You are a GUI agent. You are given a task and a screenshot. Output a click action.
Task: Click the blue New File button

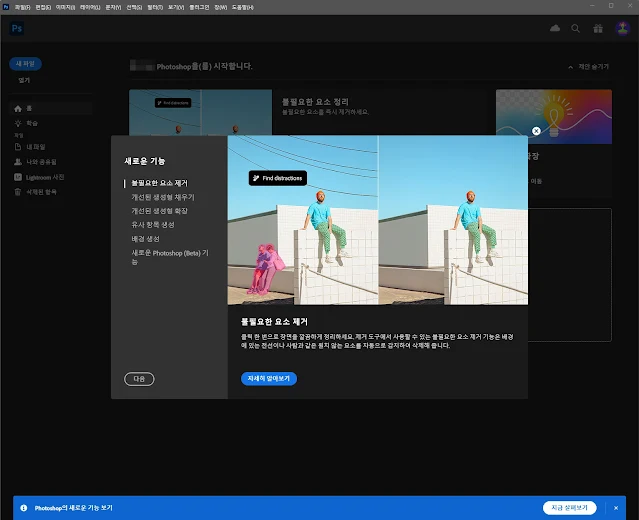[x=25, y=64]
